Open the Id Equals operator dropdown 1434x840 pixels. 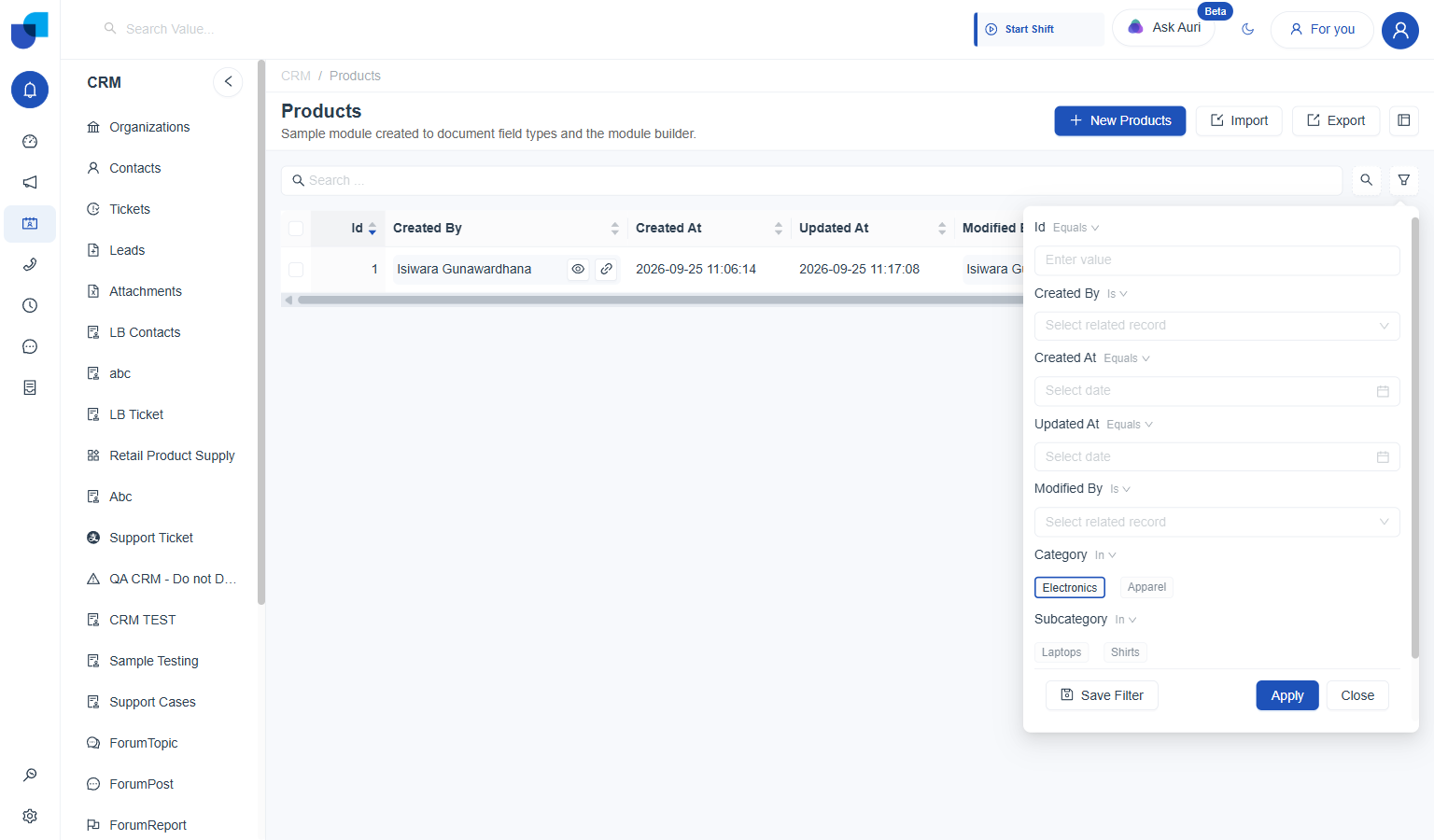(1075, 228)
